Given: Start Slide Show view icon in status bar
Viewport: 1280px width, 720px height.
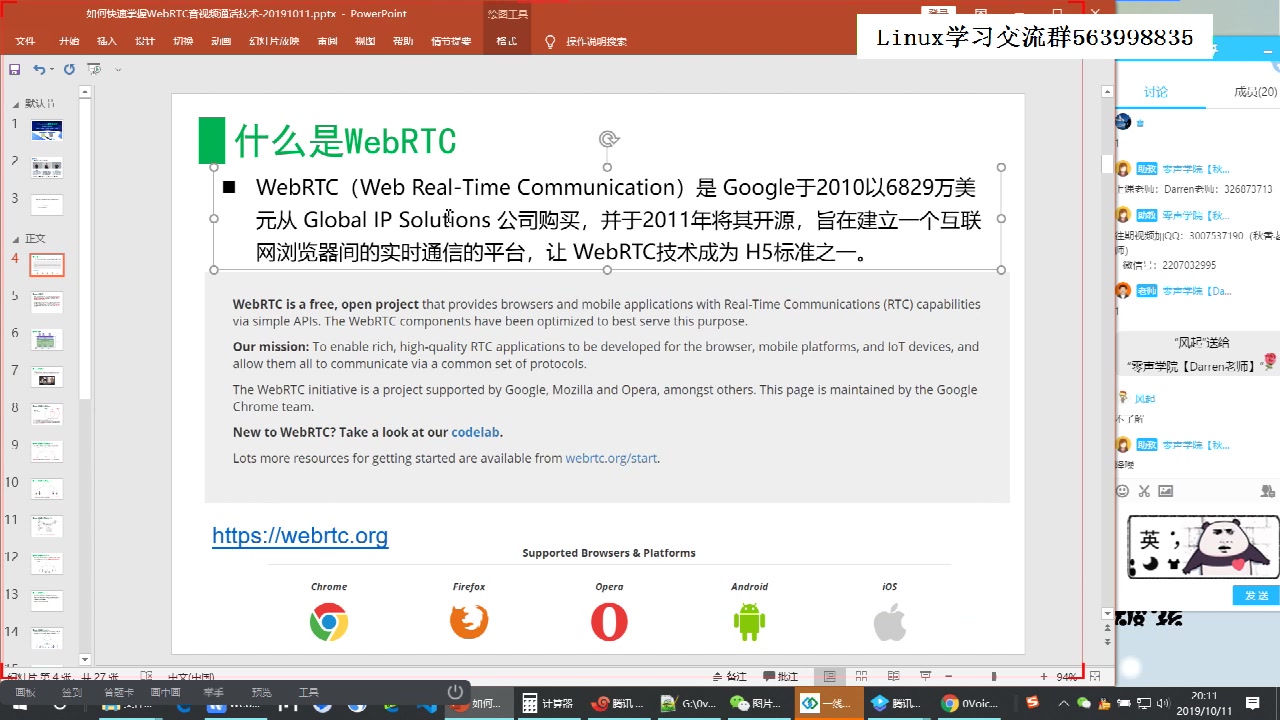Looking at the screenshot, I should [x=925, y=677].
